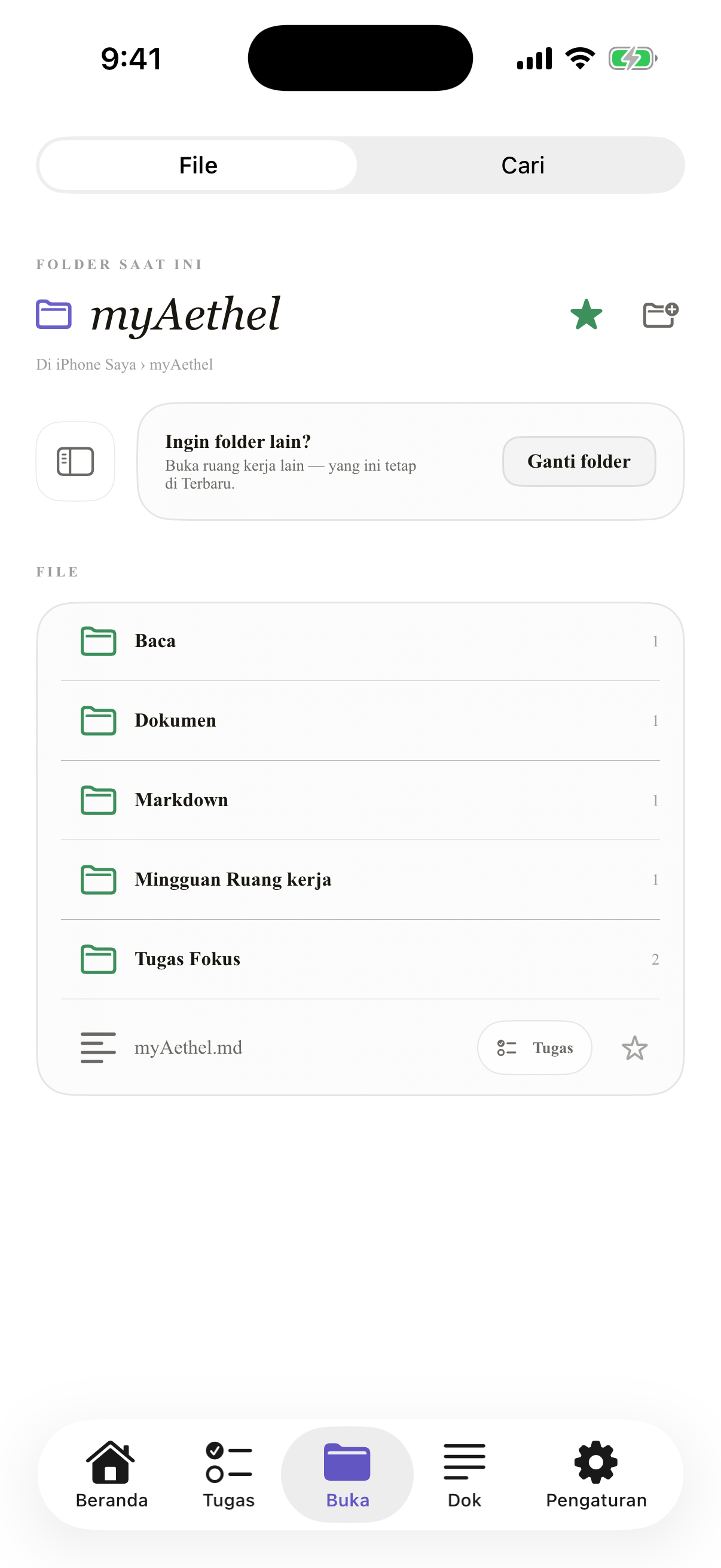The width and height of the screenshot is (721, 1568).
Task: Tap the battery indicator in status bar
Action: coord(632,59)
